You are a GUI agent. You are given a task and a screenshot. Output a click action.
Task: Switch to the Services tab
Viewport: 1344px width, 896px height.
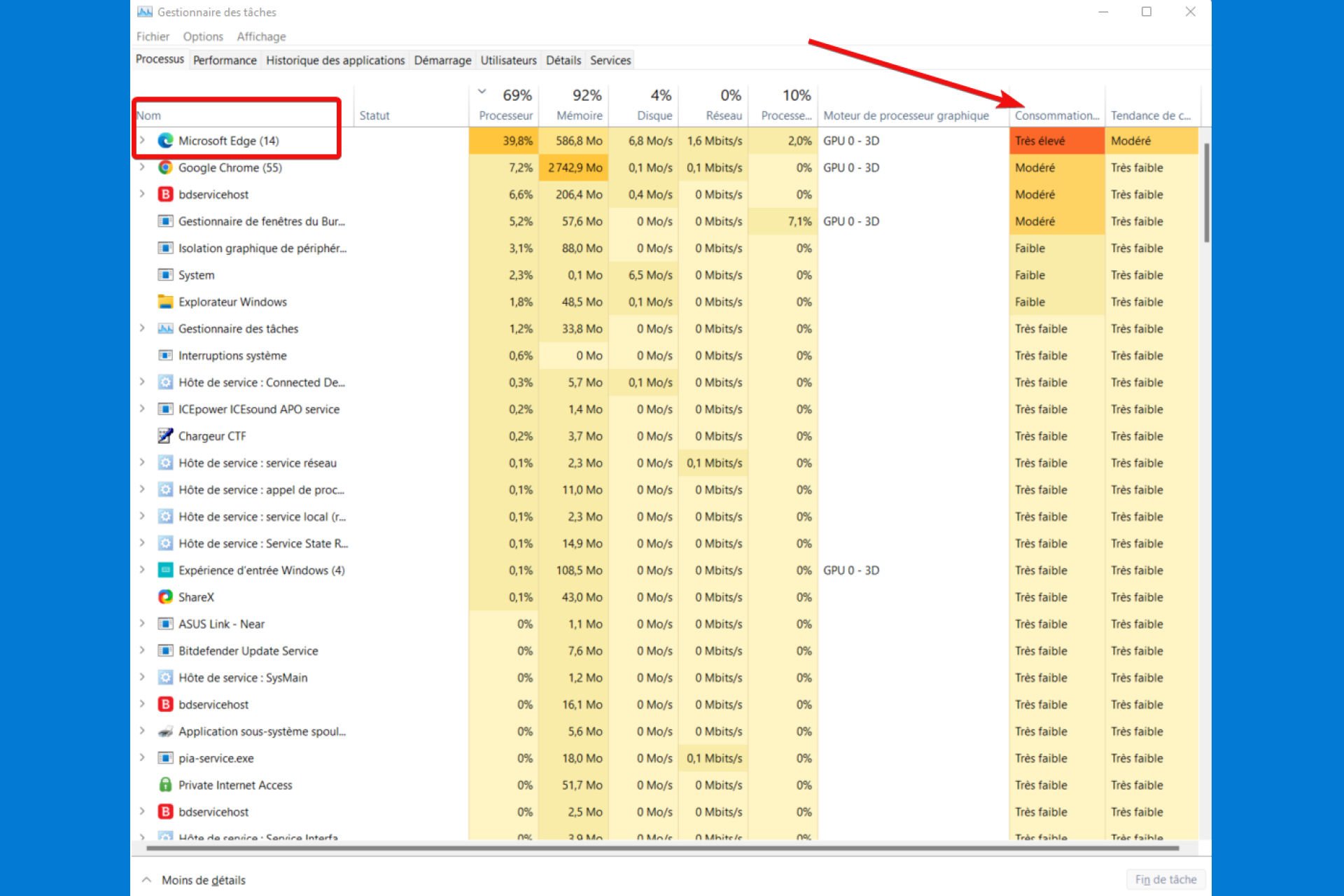click(610, 60)
